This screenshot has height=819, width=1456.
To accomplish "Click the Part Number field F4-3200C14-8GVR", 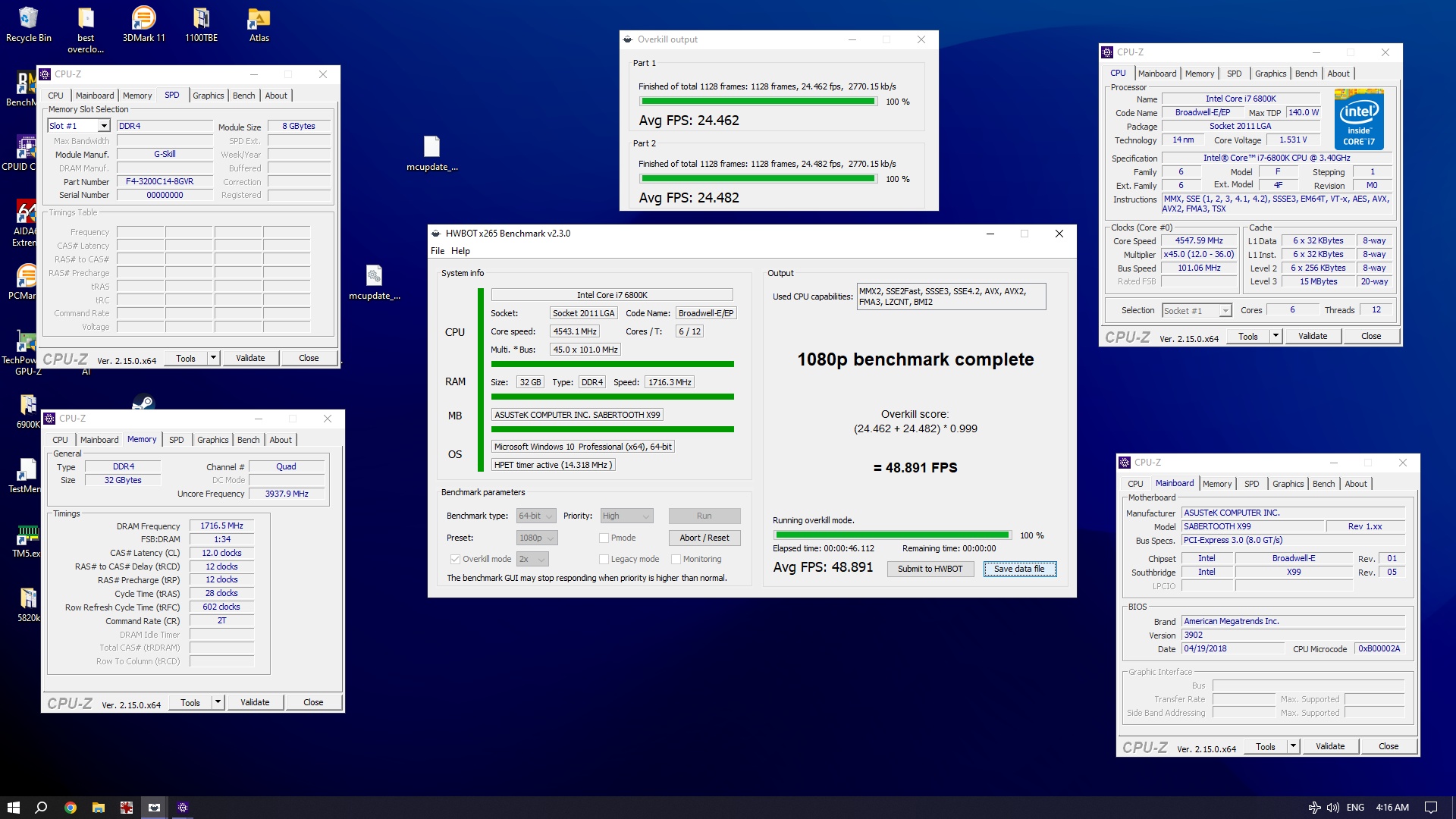I will 165,182.
